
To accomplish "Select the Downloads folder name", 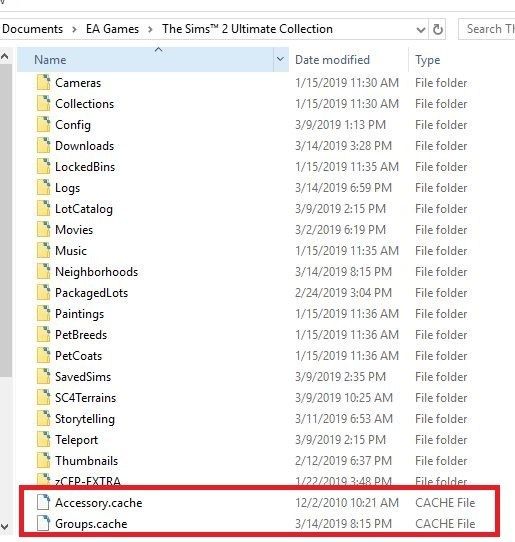I will [x=84, y=146].
